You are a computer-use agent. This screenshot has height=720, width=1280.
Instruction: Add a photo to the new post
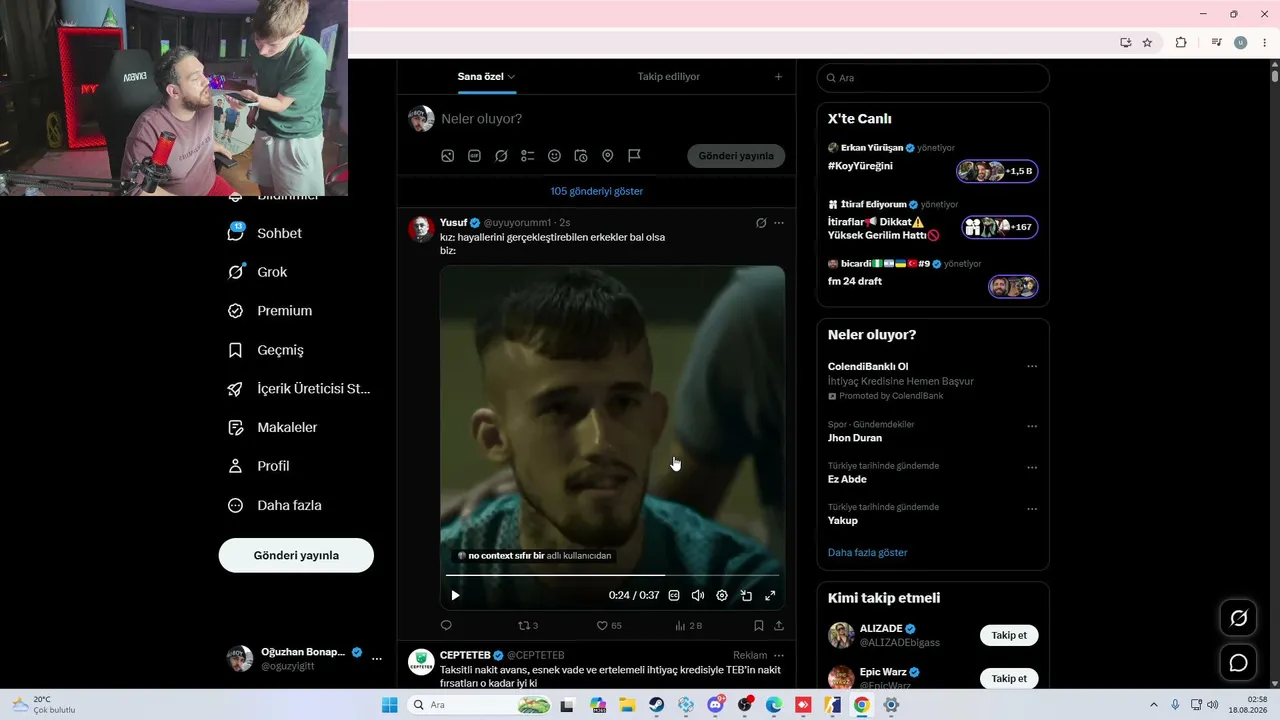(448, 156)
